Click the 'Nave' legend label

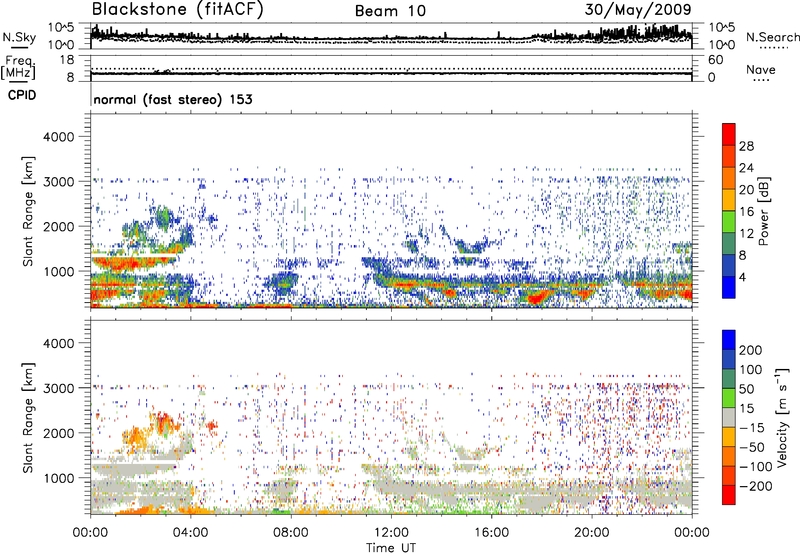pyautogui.click(x=761, y=69)
